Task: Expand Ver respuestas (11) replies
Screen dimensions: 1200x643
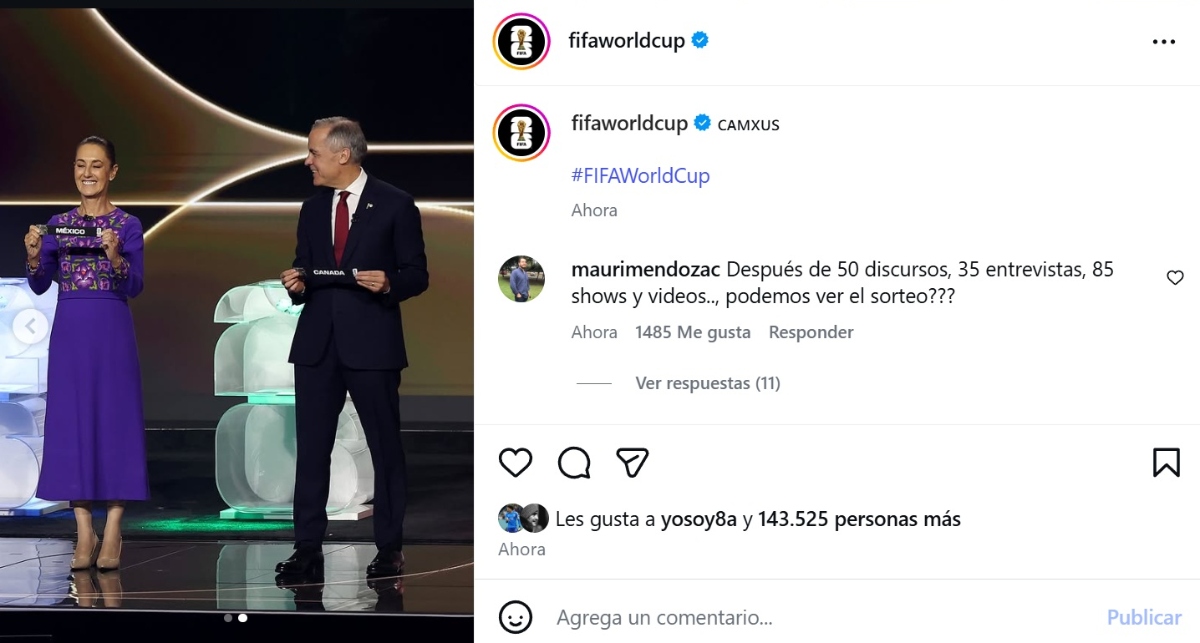Action: click(707, 383)
